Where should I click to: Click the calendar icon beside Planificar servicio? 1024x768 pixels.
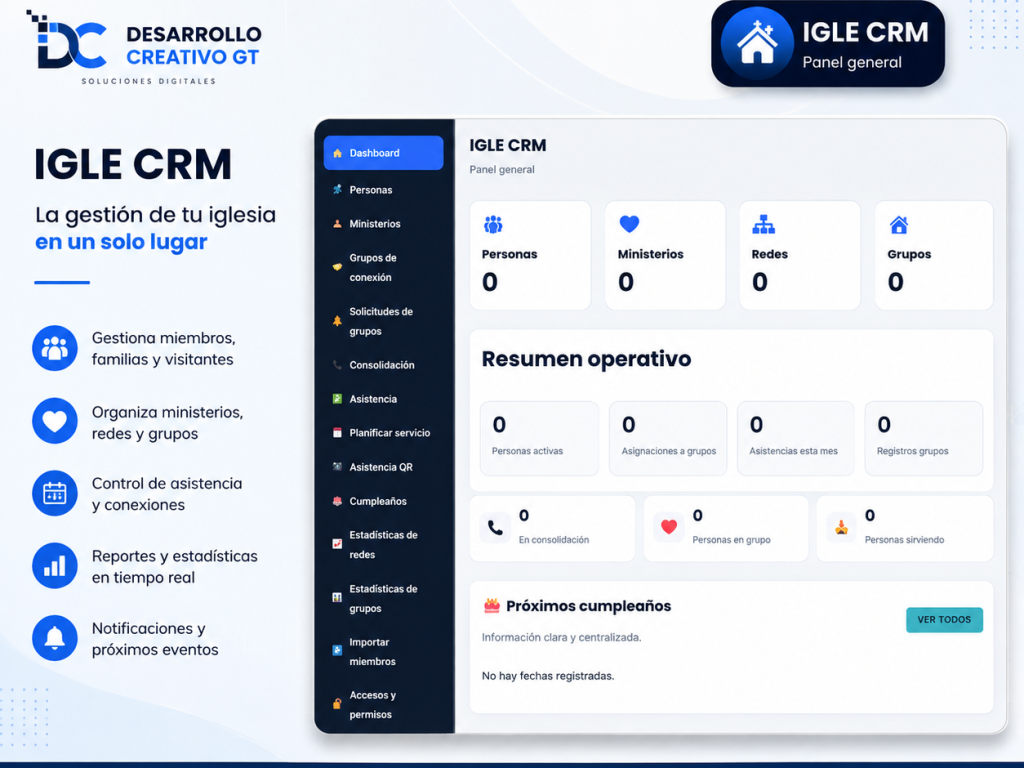[337, 432]
